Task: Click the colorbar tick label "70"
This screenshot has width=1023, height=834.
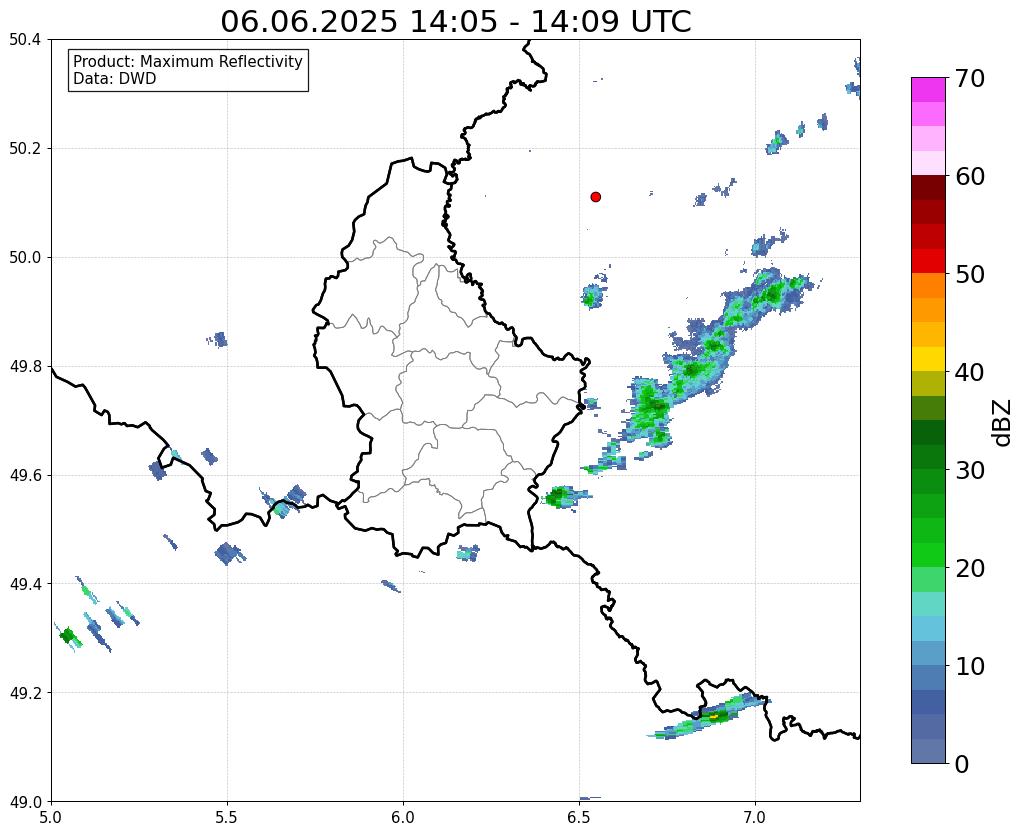Action: coord(970,78)
